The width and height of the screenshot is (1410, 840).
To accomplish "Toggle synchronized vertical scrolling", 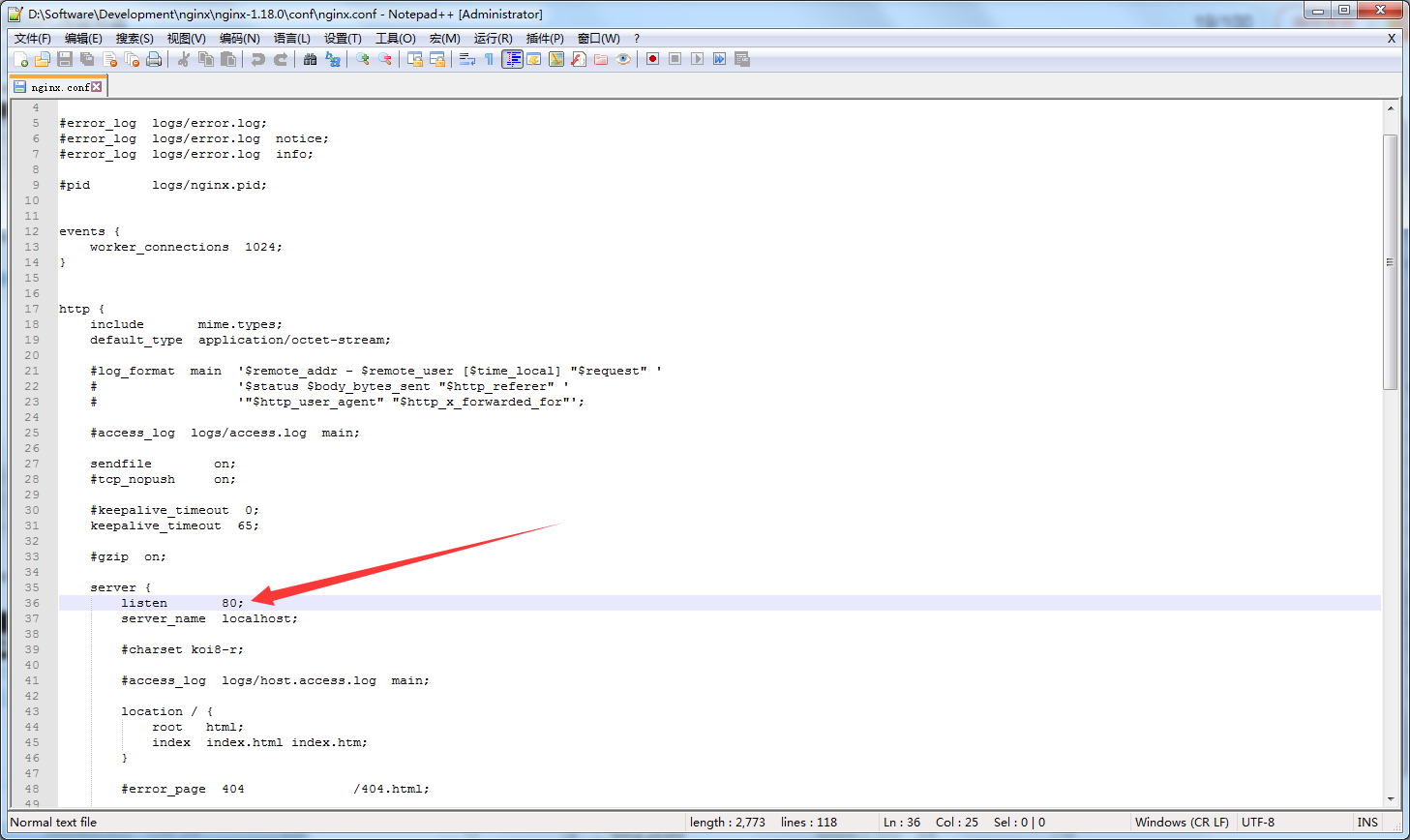I will (414, 59).
